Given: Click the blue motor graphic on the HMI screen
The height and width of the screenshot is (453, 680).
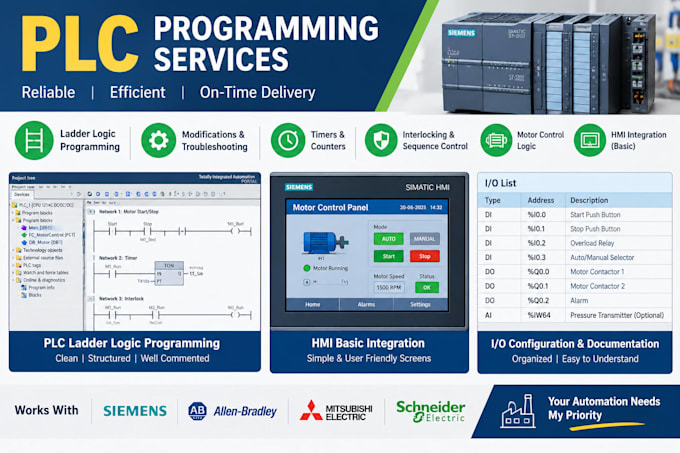Looking at the screenshot, I should 325,242.
